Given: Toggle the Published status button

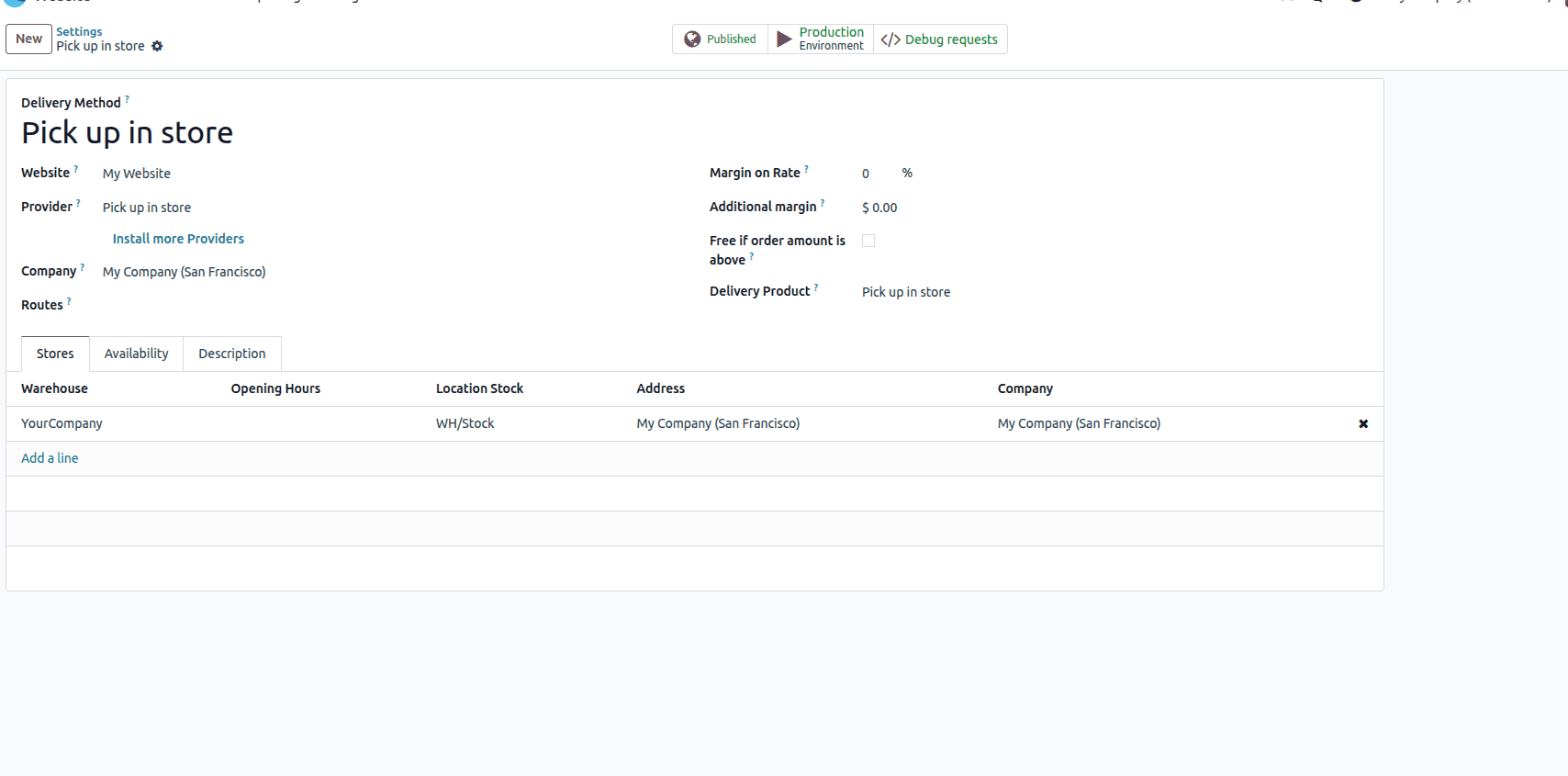Looking at the screenshot, I should [720, 39].
